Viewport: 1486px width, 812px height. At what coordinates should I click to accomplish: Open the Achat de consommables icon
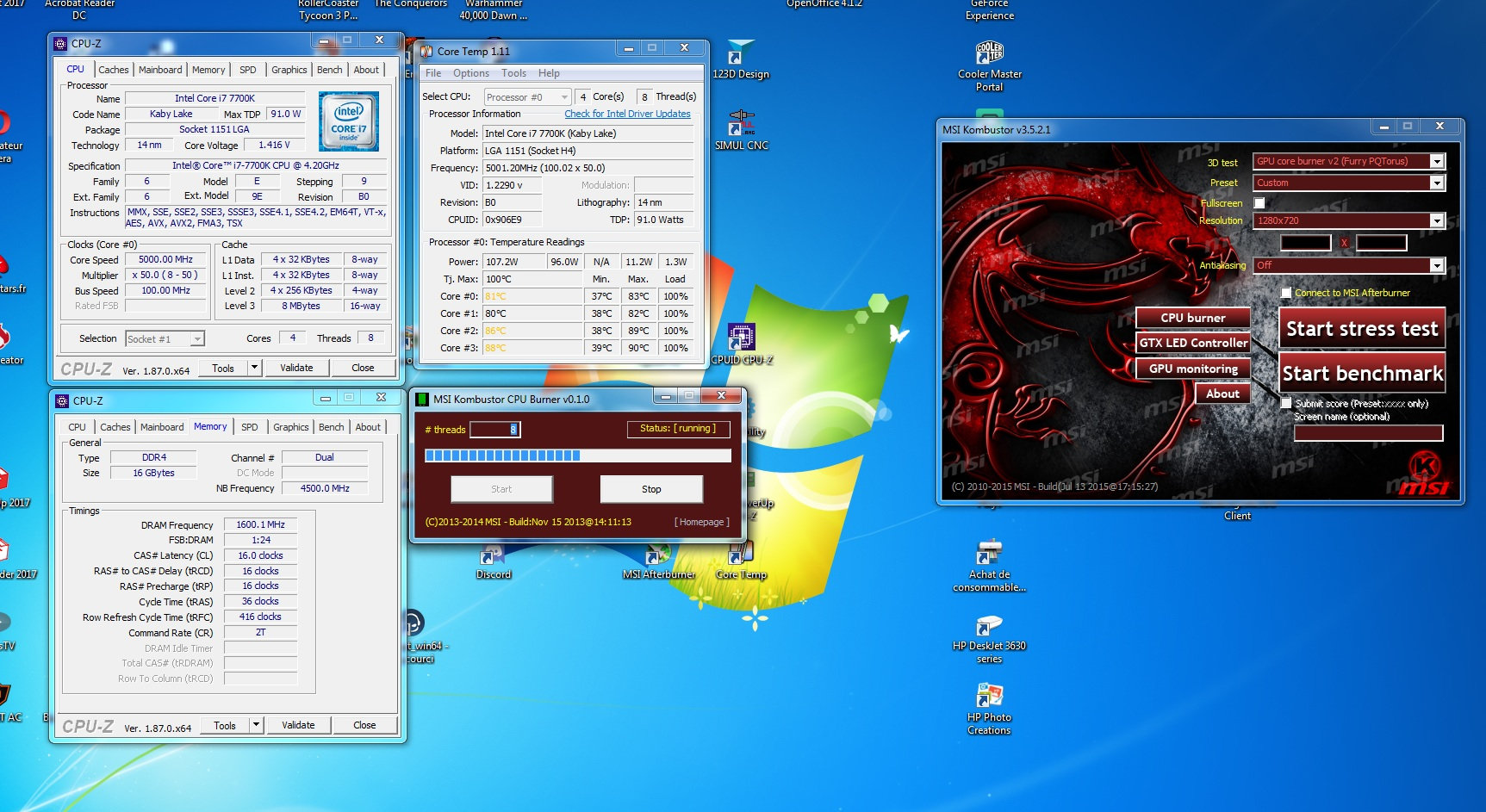pos(989,554)
